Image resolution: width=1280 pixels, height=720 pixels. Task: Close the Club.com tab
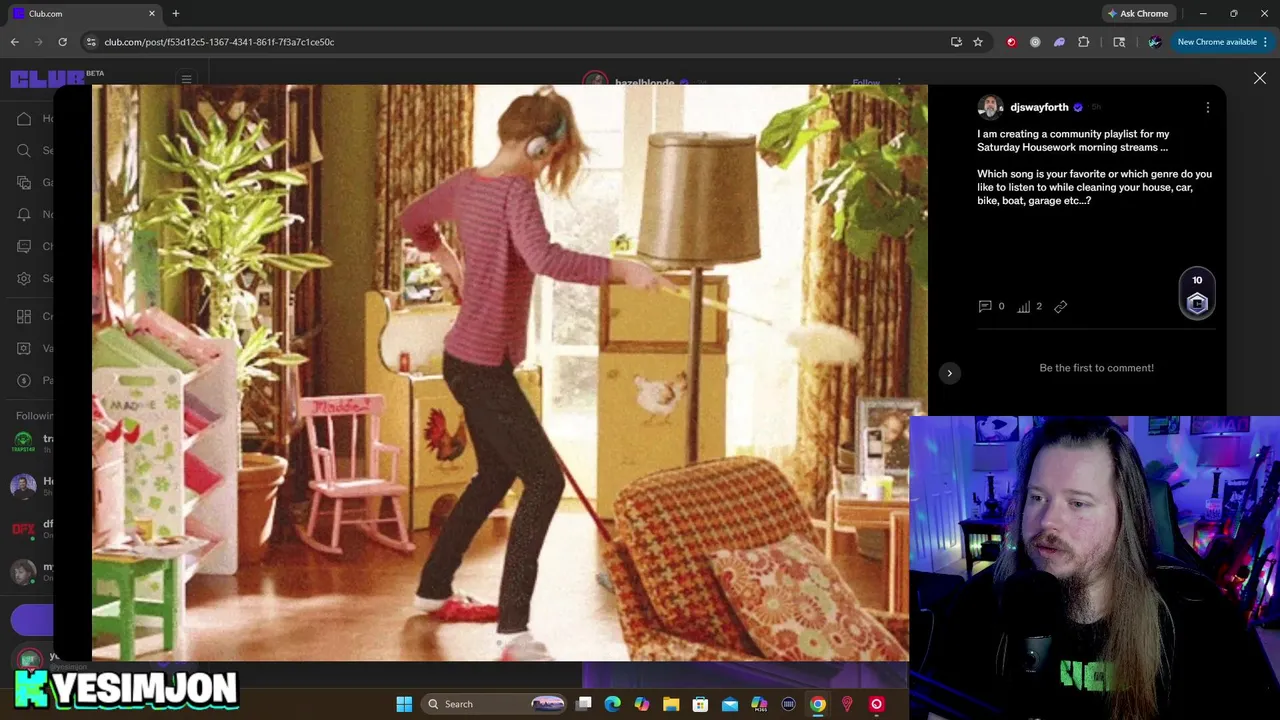[x=152, y=13]
